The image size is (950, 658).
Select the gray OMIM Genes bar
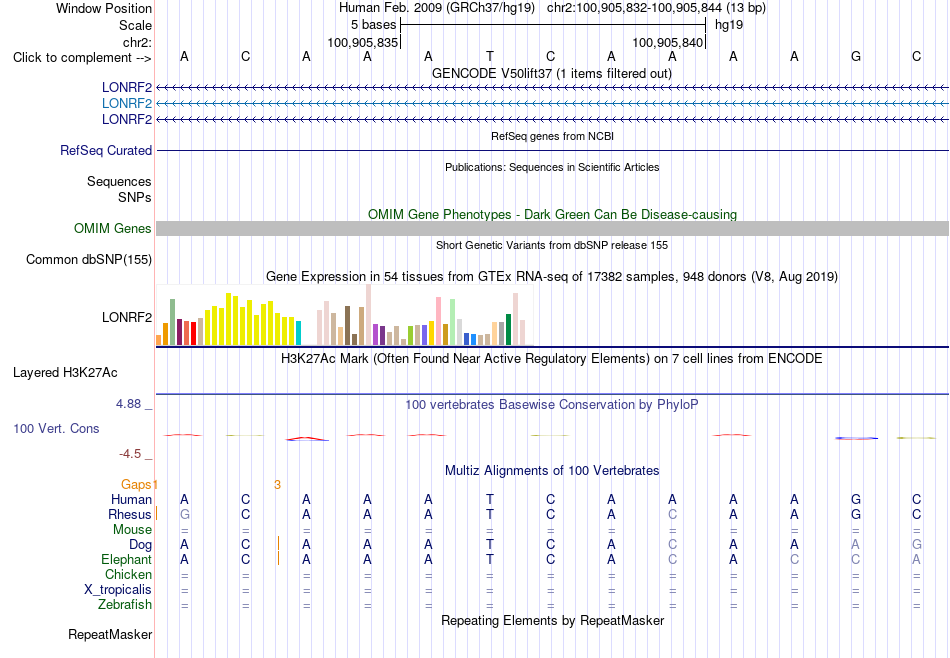pos(552,228)
